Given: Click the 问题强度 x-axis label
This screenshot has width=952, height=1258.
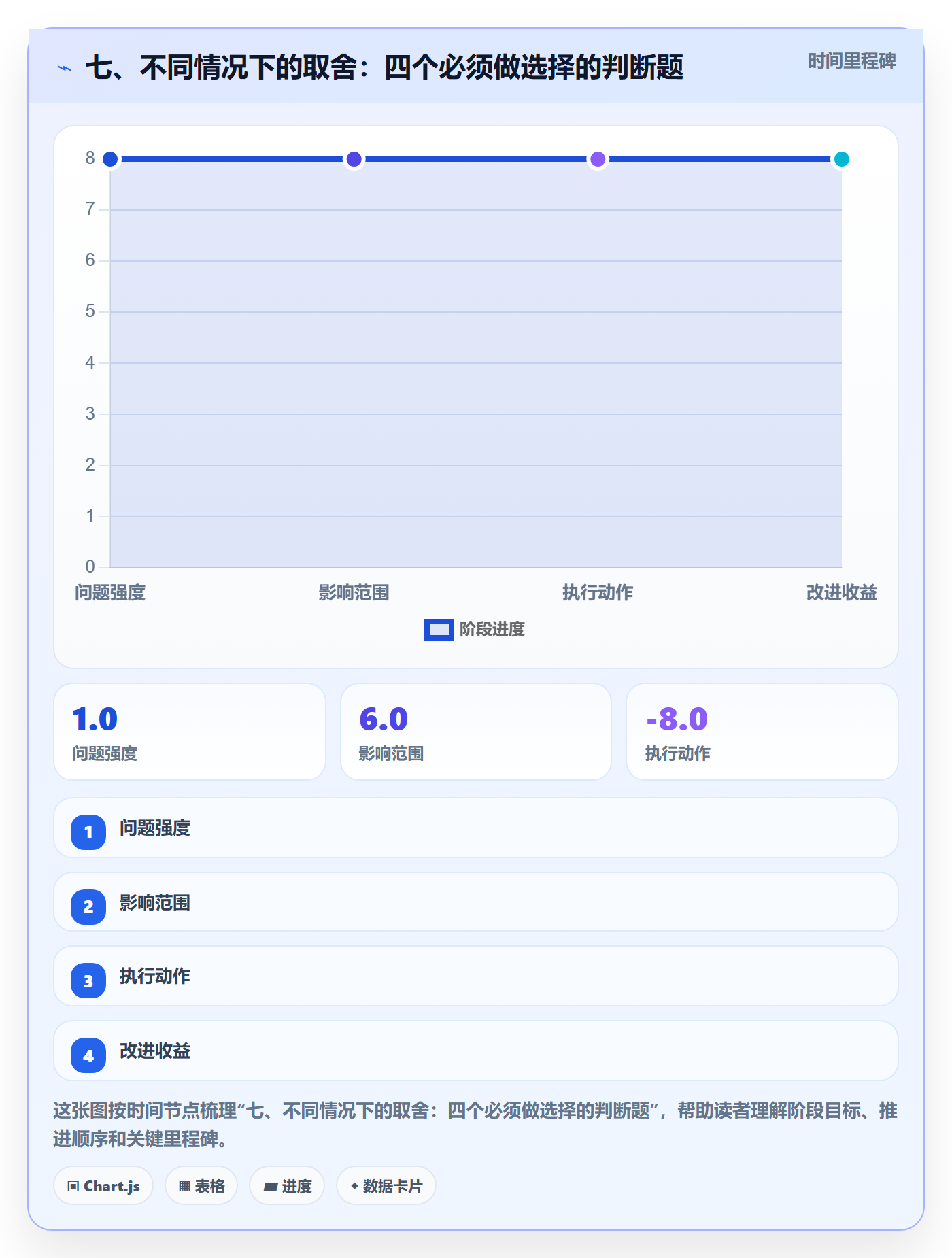Looking at the screenshot, I should (x=110, y=593).
